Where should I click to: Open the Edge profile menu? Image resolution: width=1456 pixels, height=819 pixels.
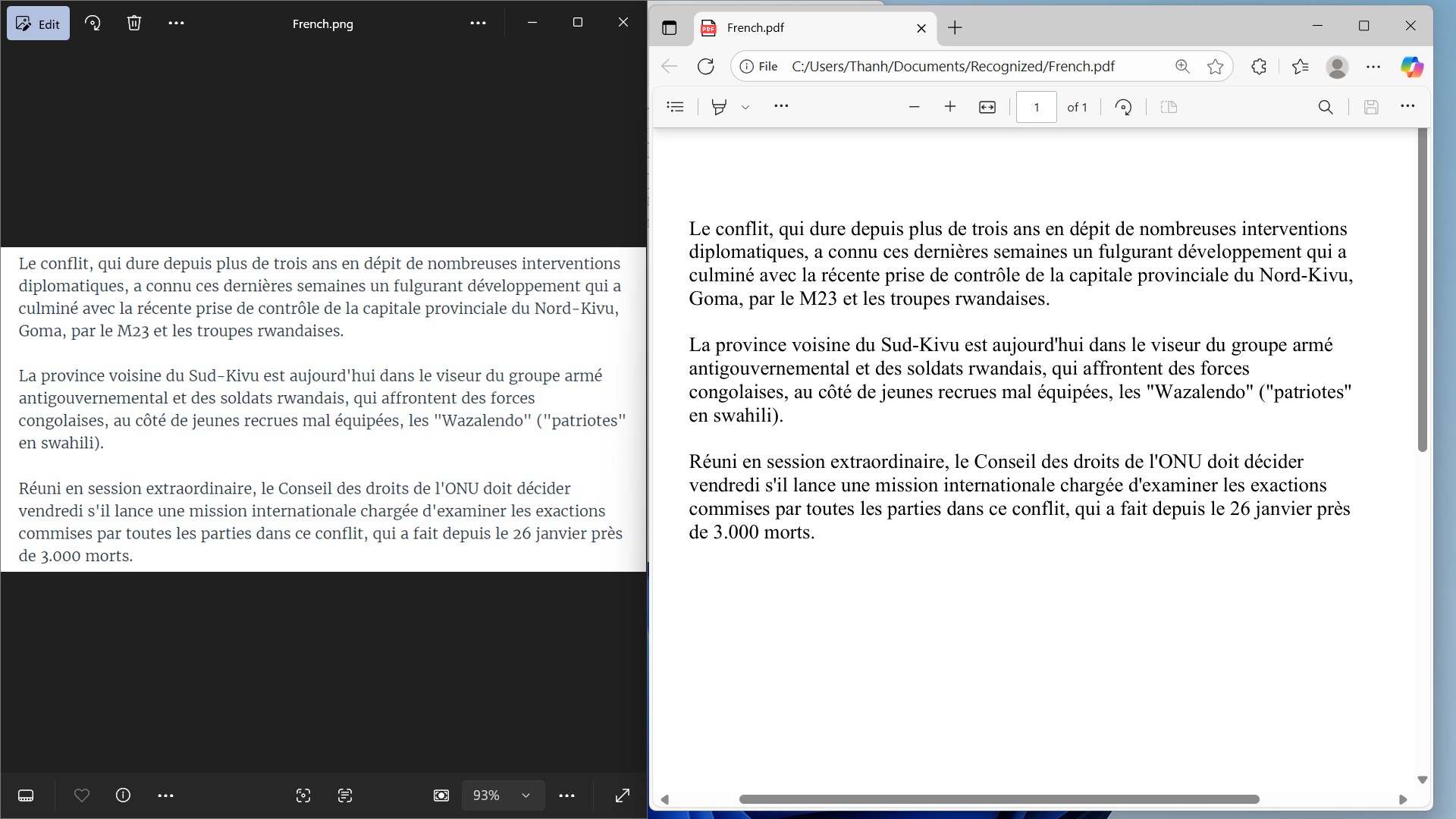click(1337, 67)
